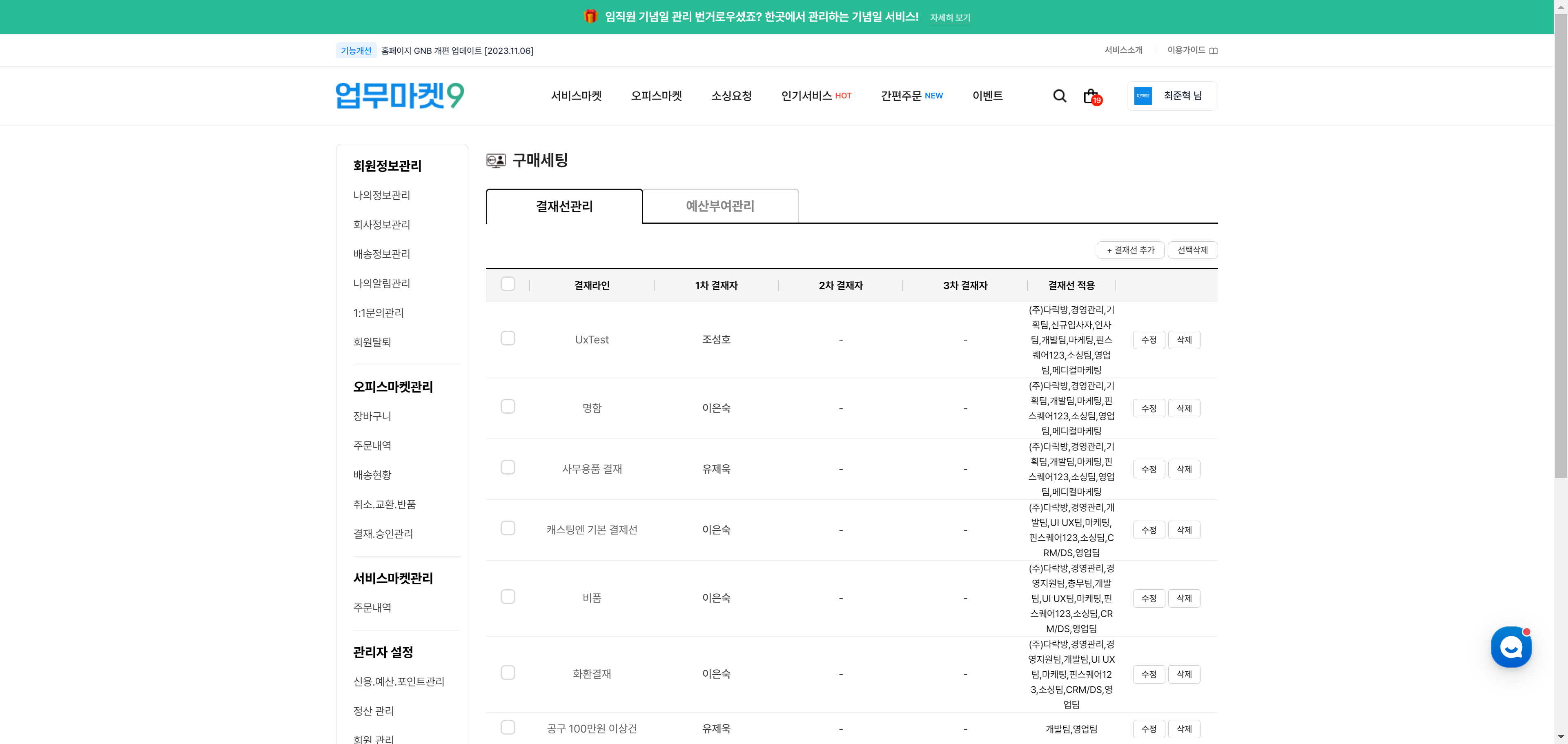The width and height of the screenshot is (1568, 744).
Task: Click the 조성호 approver cell
Action: tap(716, 340)
